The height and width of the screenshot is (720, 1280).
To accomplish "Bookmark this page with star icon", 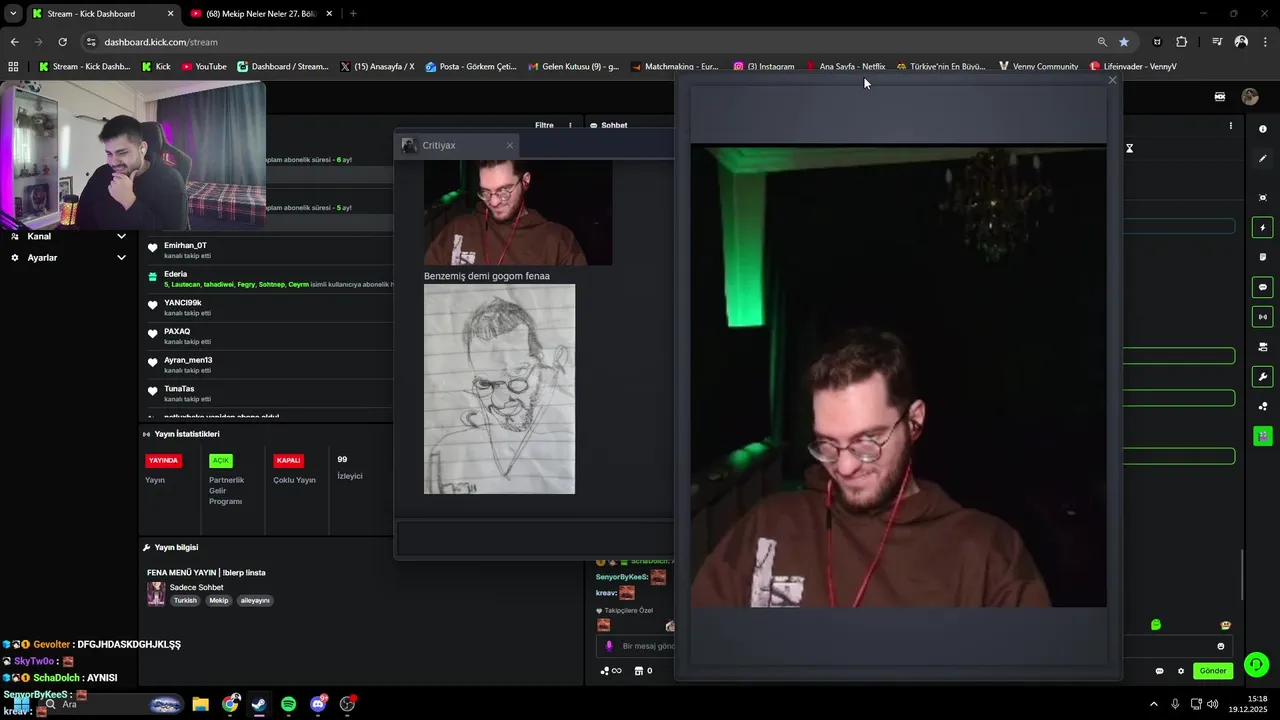I will [1124, 42].
